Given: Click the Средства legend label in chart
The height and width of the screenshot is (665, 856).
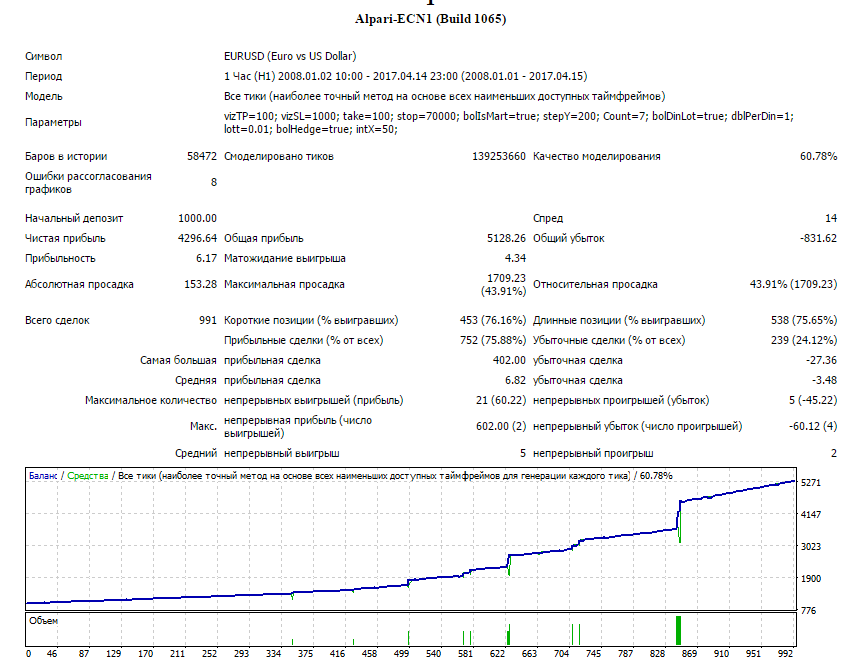Looking at the screenshot, I should 88,476.
